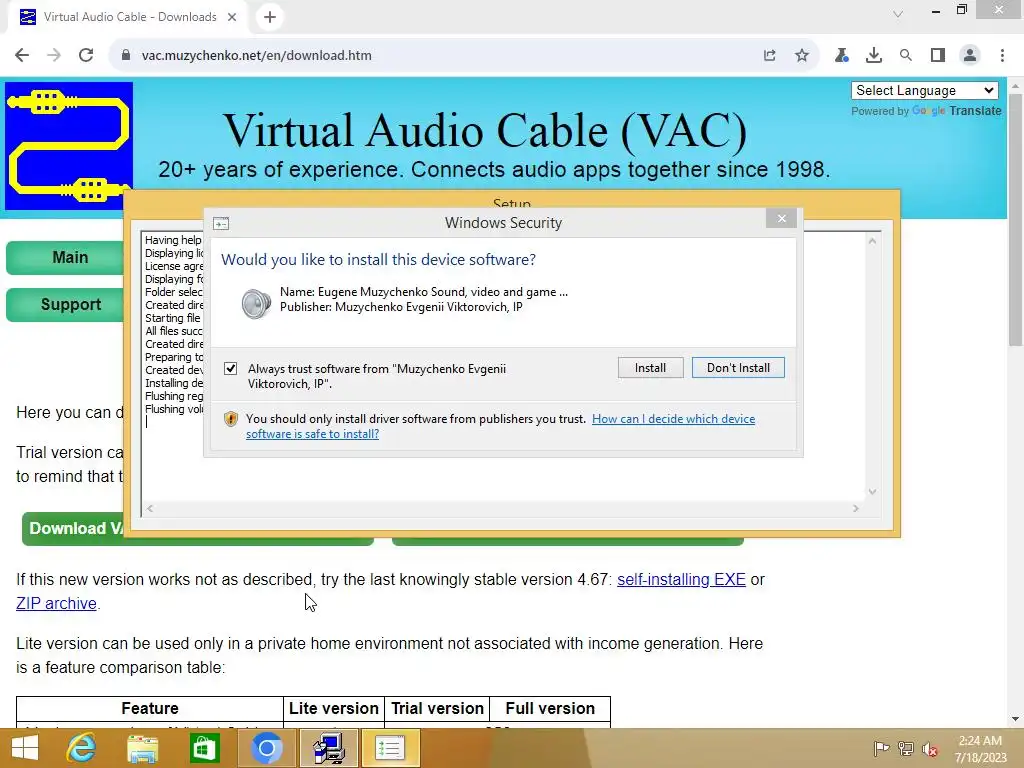The height and width of the screenshot is (768, 1024).
Task: Toggle the side panel icon
Action: [x=938, y=56]
